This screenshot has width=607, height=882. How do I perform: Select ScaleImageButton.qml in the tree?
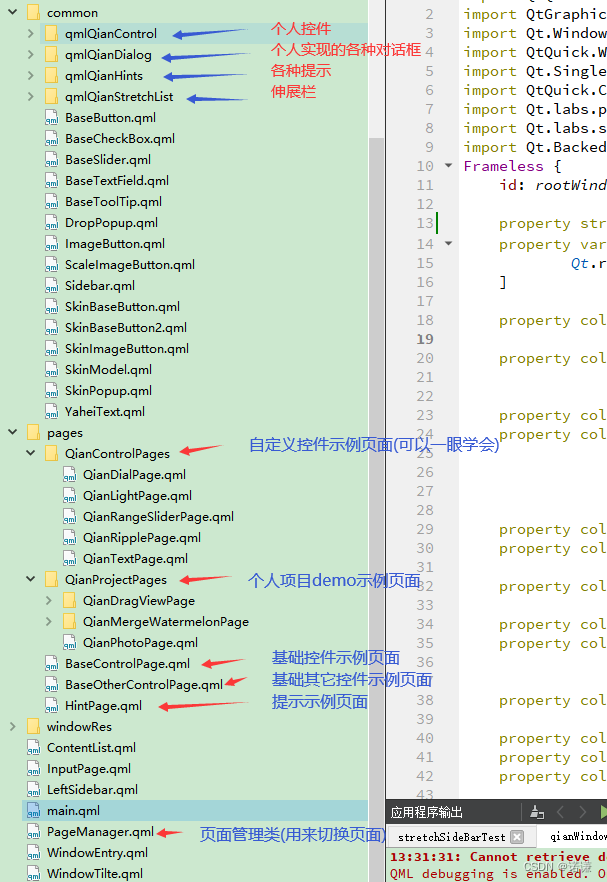(x=130, y=264)
